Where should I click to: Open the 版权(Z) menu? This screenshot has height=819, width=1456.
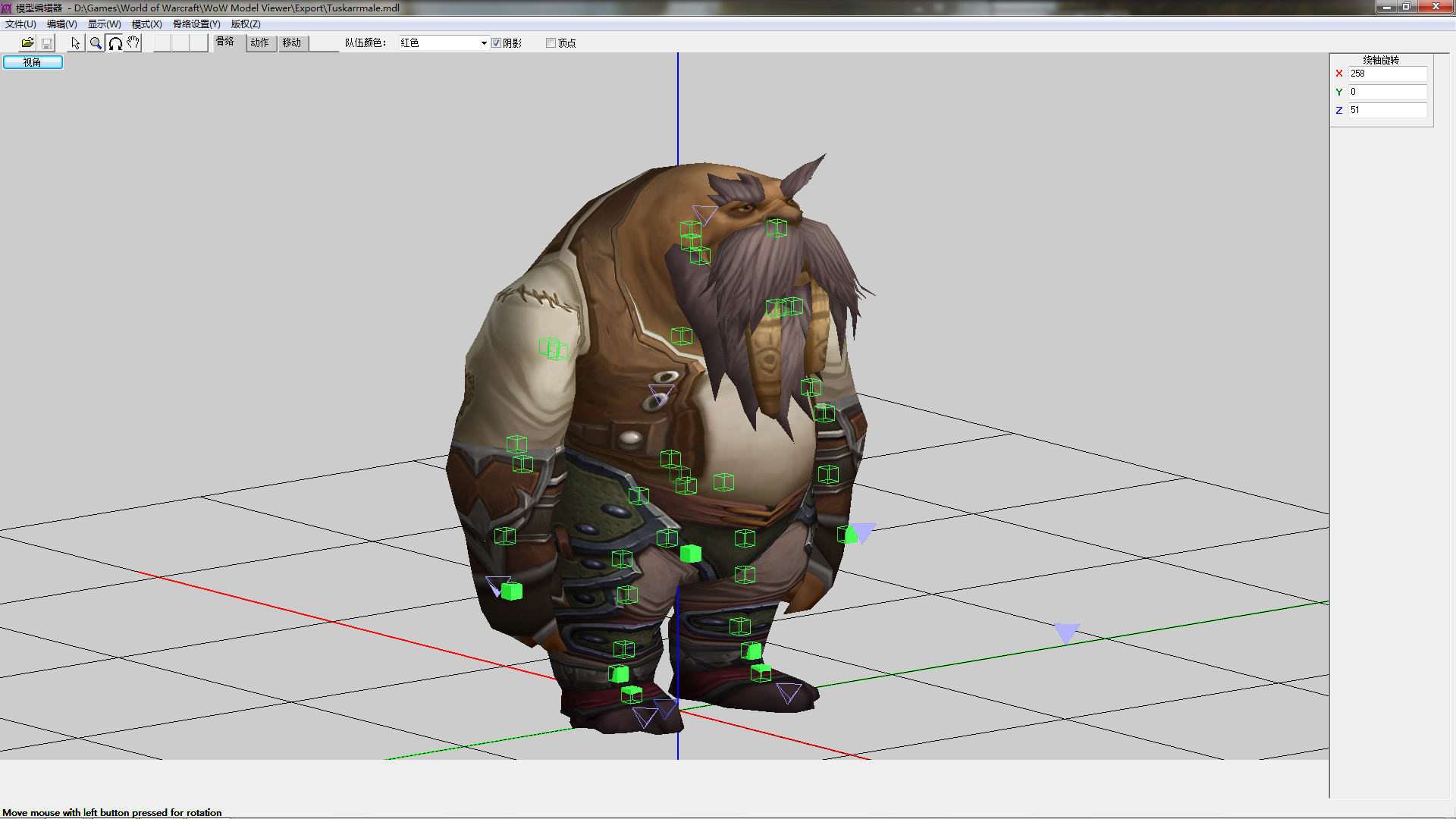(246, 24)
